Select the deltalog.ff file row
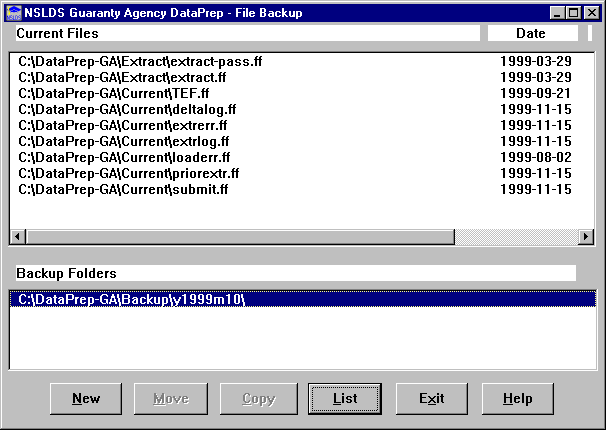The width and height of the screenshot is (606, 430). point(128,109)
